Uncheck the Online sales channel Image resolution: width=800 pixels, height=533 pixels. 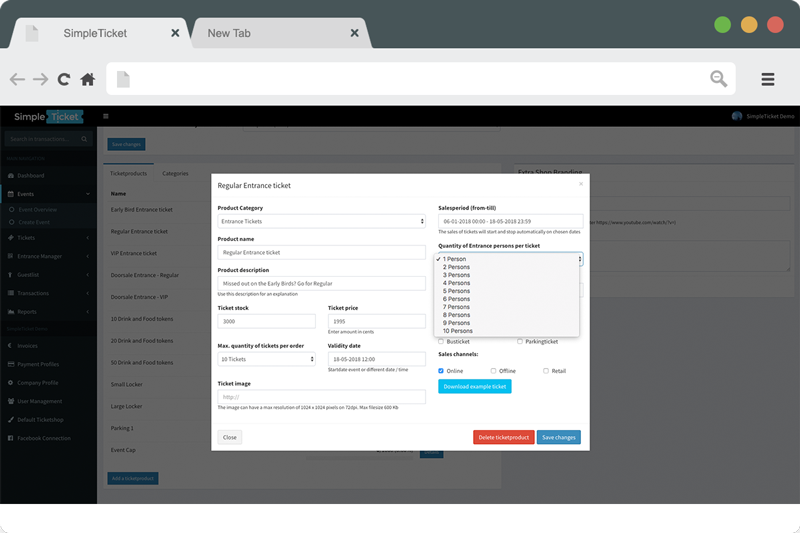[441, 371]
